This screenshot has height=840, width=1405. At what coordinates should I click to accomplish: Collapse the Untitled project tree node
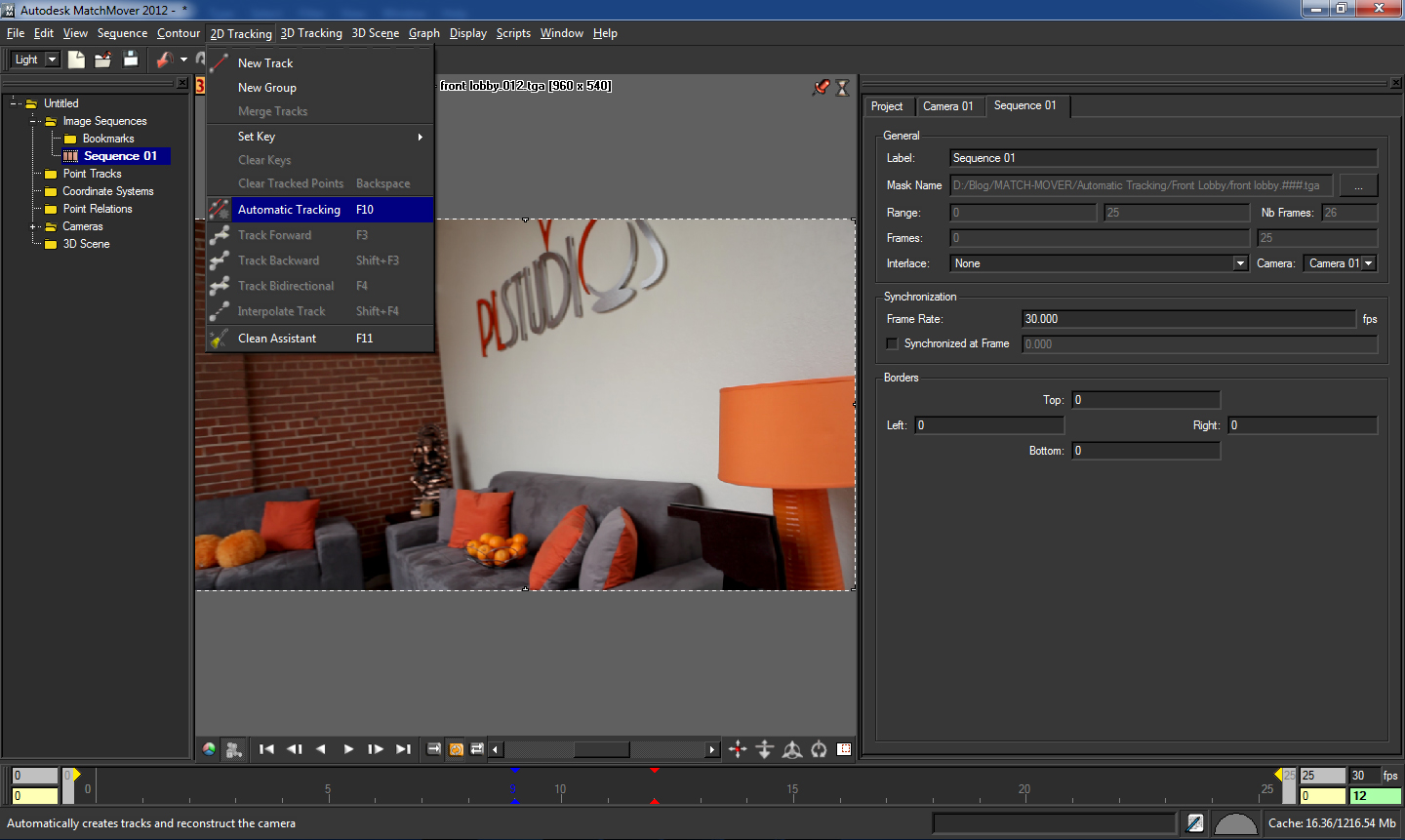pyautogui.click(x=15, y=103)
